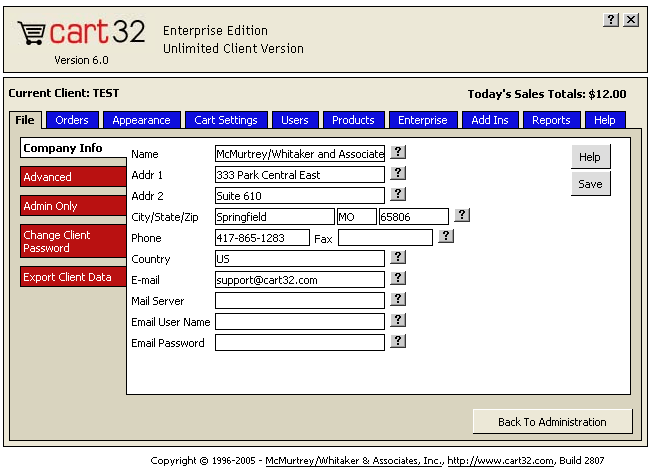The image size is (651, 471).
Task: Click Back To Administration button
Action: pyautogui.click(x=553, y=422)
